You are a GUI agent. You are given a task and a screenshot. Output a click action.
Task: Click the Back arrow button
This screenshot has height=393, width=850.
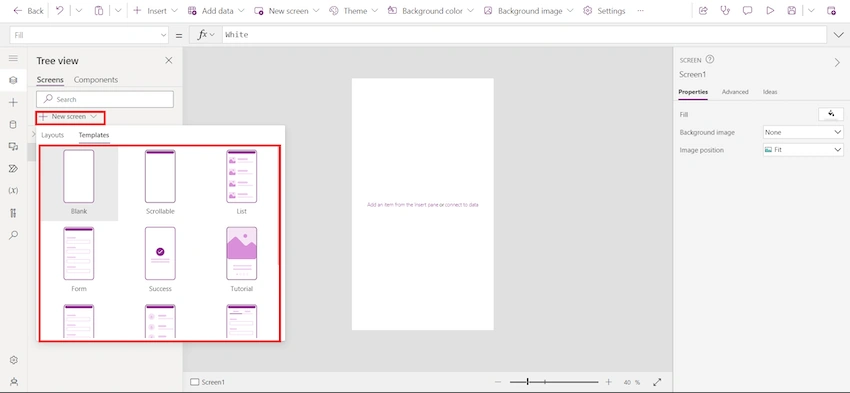[28, 11]
